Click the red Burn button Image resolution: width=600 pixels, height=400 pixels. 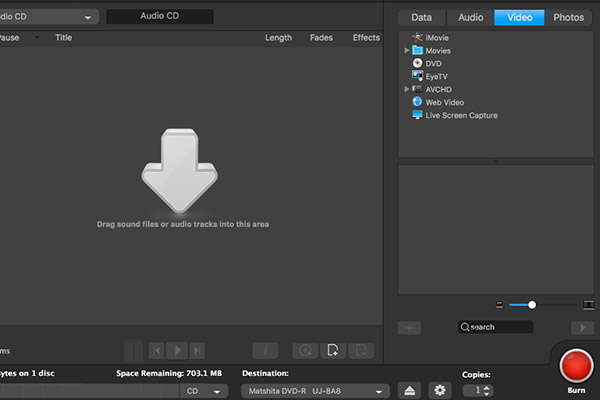[x=575, y=365]
